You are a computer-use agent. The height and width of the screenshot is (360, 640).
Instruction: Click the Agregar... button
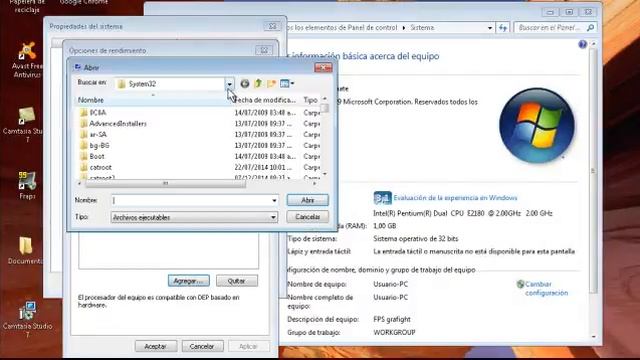click(x=189, y=281)
